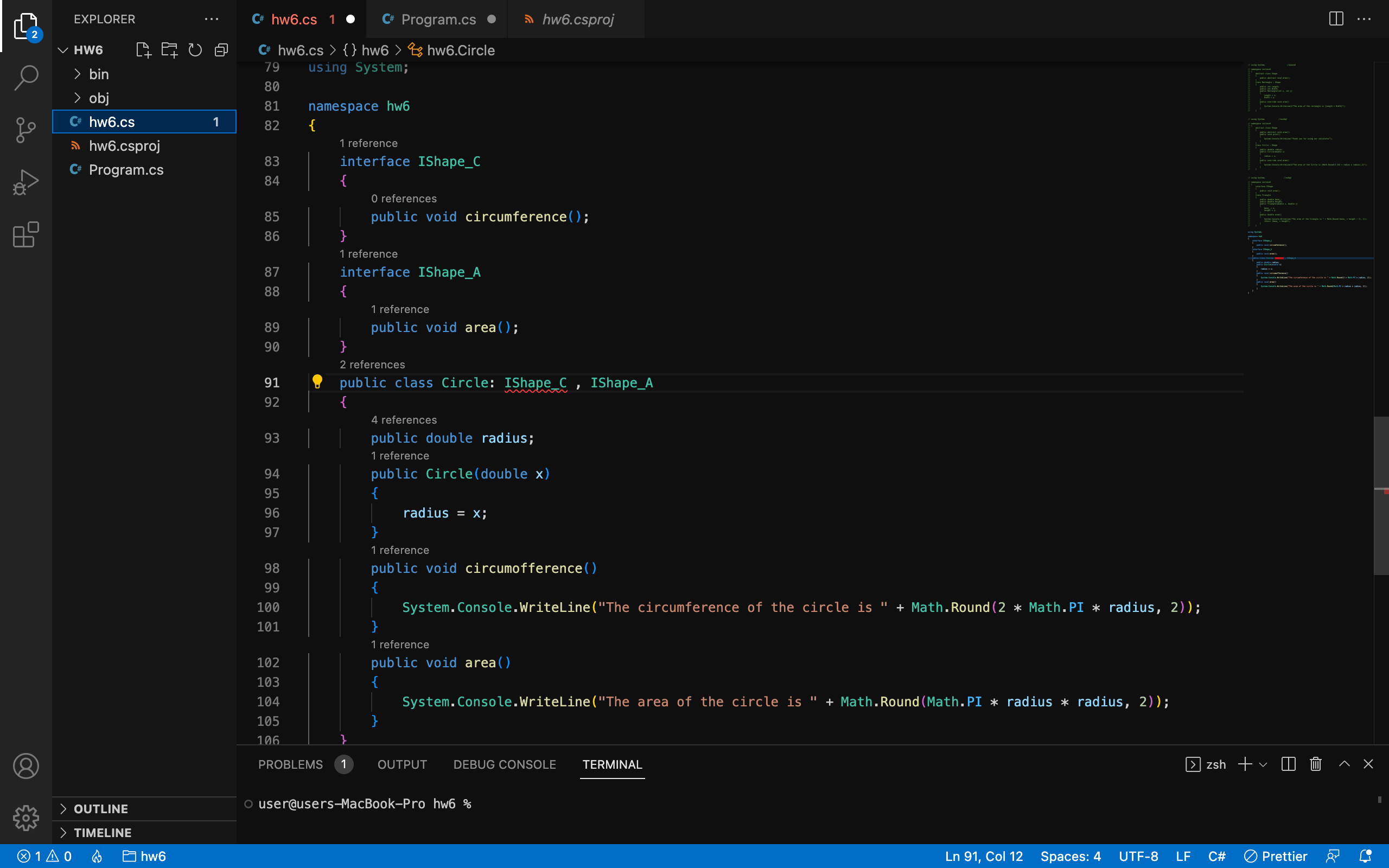This screenshot has width=1389, height=868.
Task: Open the Source Control view
Action: point(26,130)
